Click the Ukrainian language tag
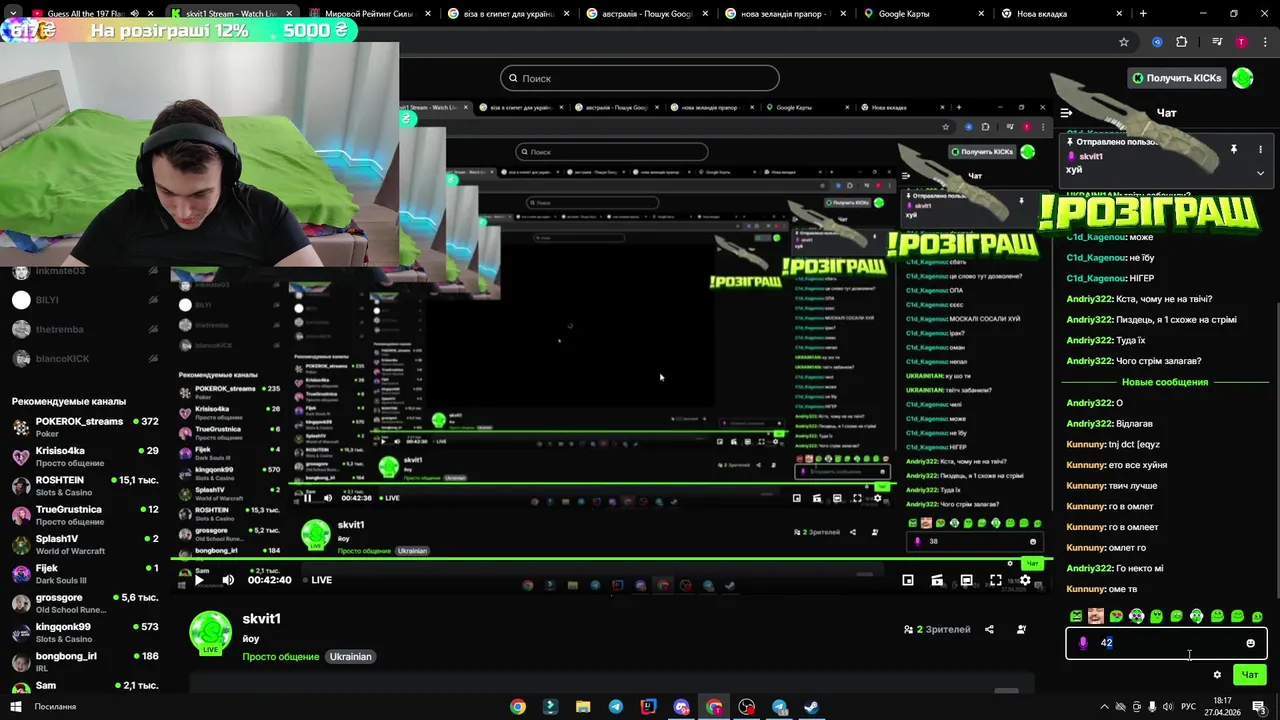1280x720 pixels. (351, 657)
